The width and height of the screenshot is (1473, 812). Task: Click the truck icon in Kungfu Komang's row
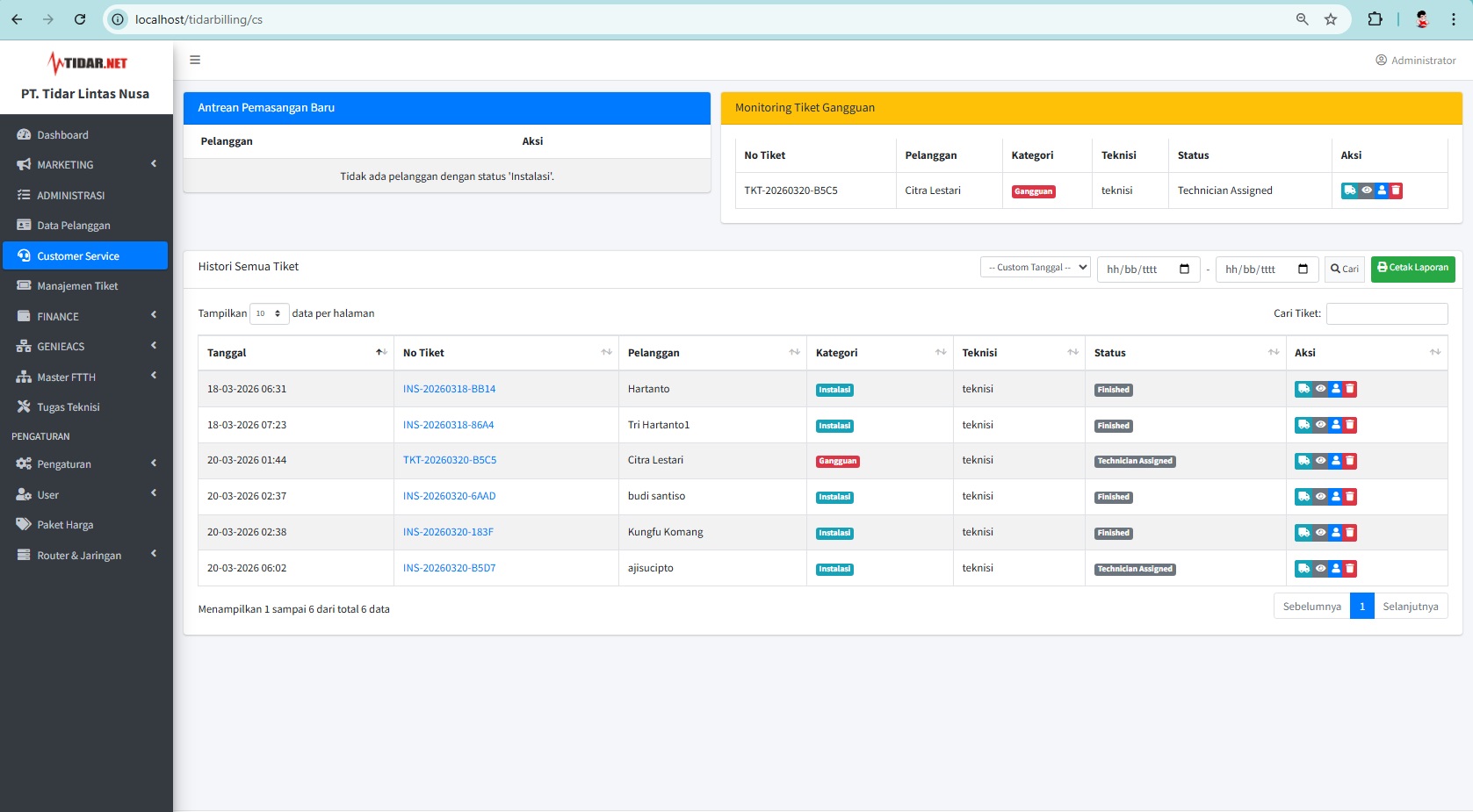click(x=1303, y=533)
